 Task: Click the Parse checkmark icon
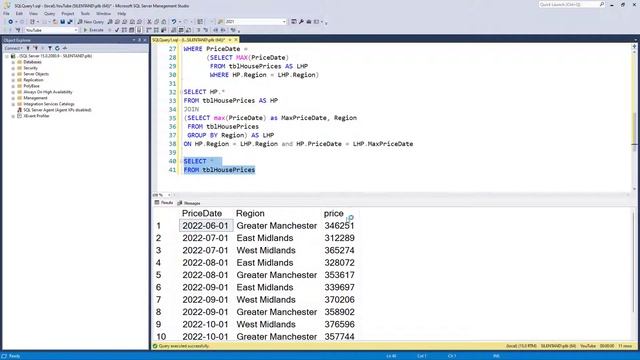117,30
